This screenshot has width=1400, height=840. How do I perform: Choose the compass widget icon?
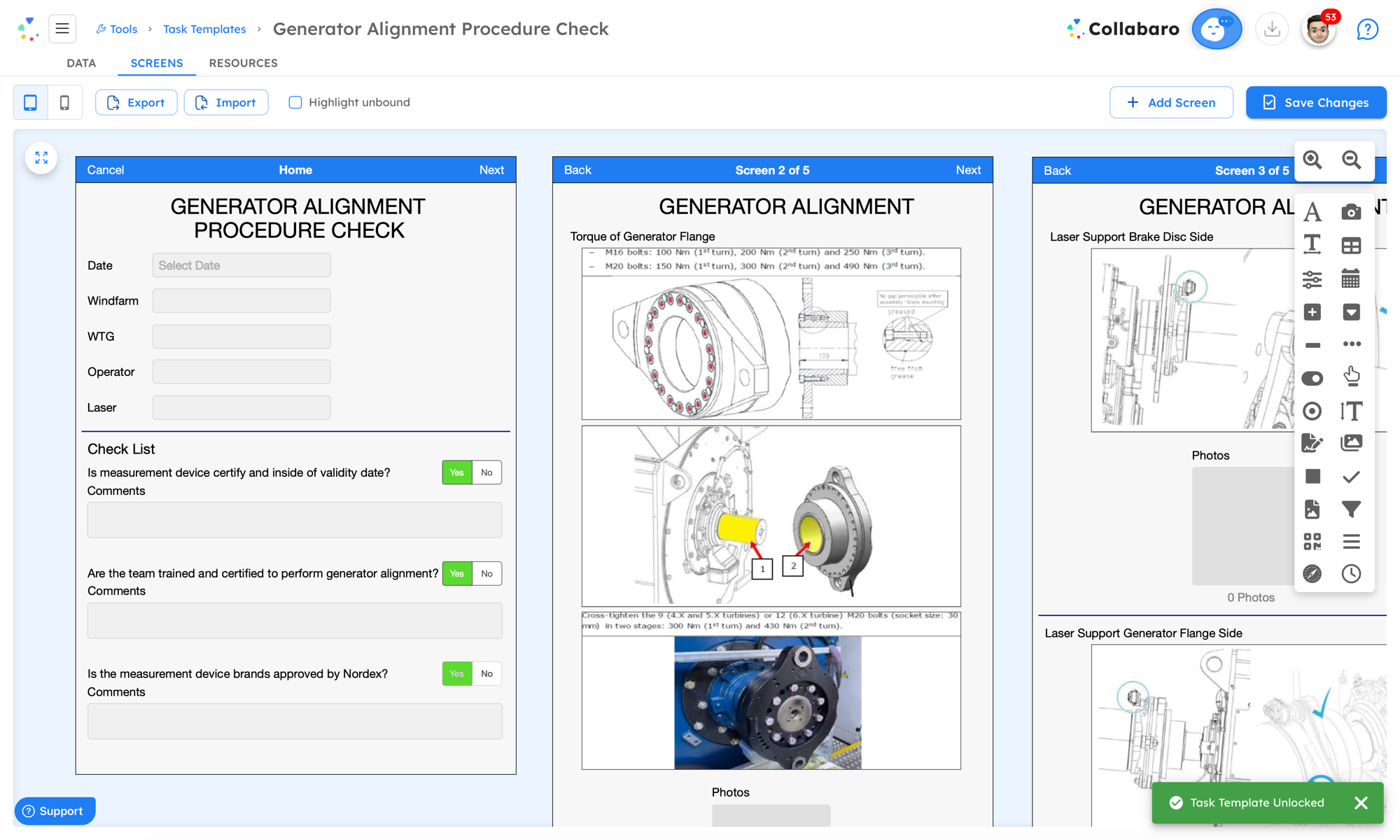(1312, 574)
